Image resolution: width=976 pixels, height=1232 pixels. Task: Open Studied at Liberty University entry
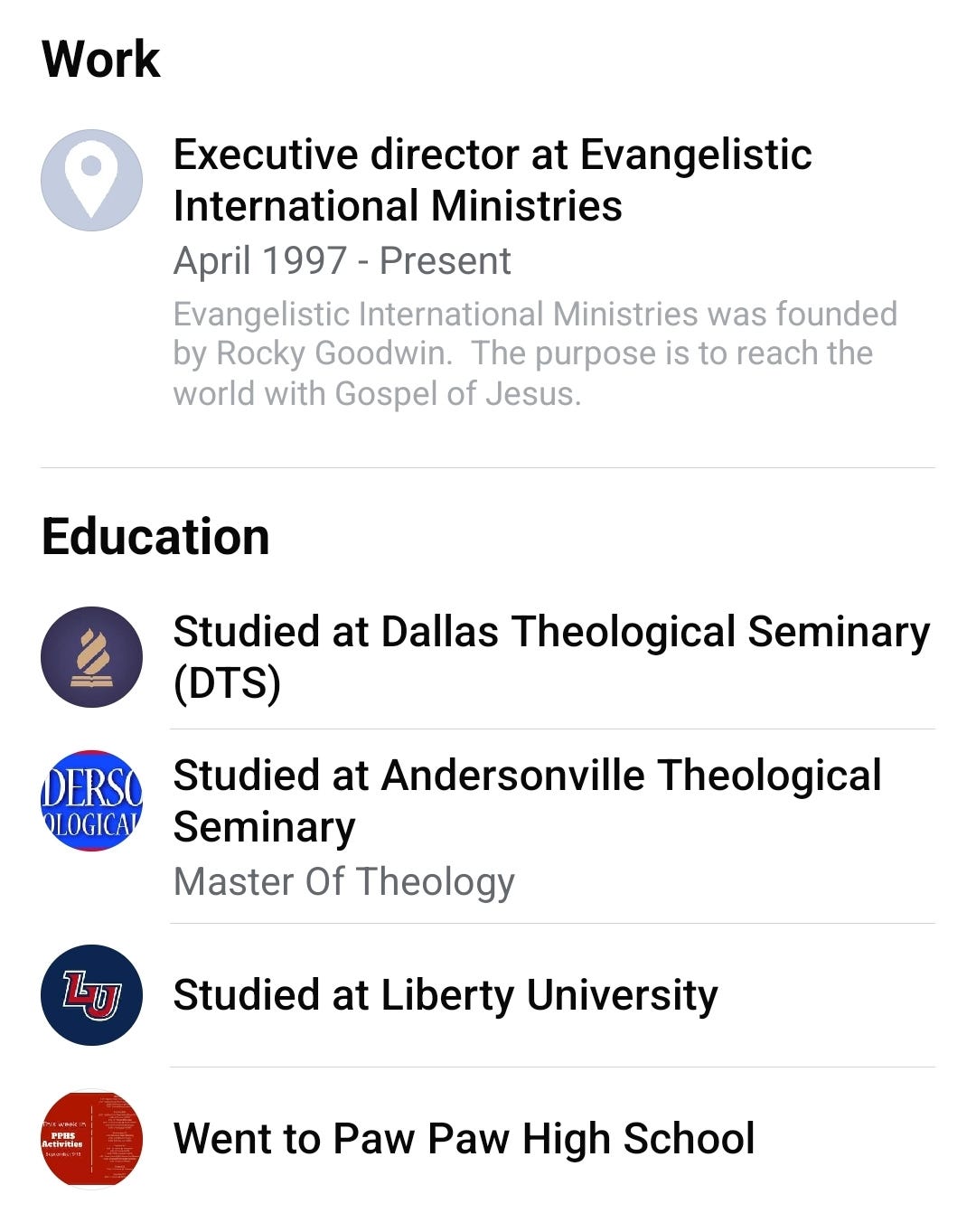click(x=446, y=995)
